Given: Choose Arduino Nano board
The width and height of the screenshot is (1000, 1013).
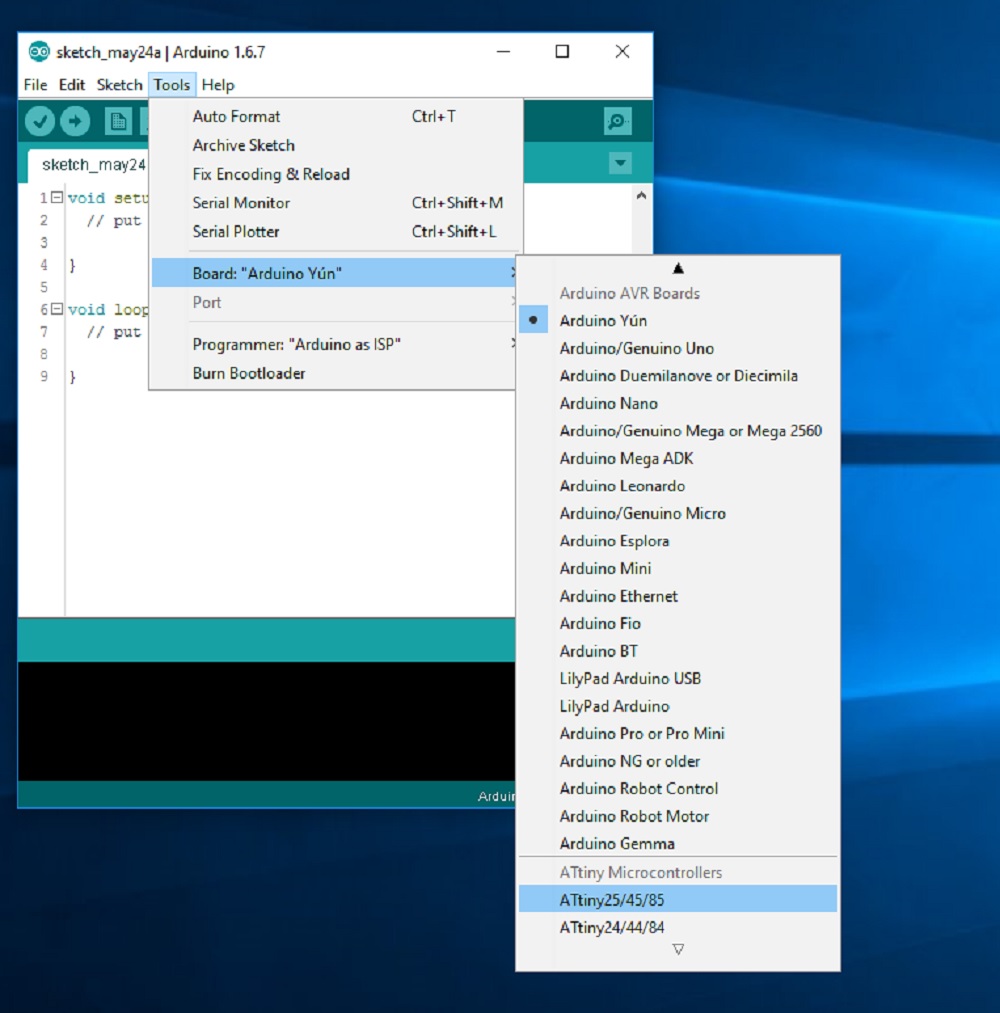Looking at the screenshot, I should pos(678,403).
